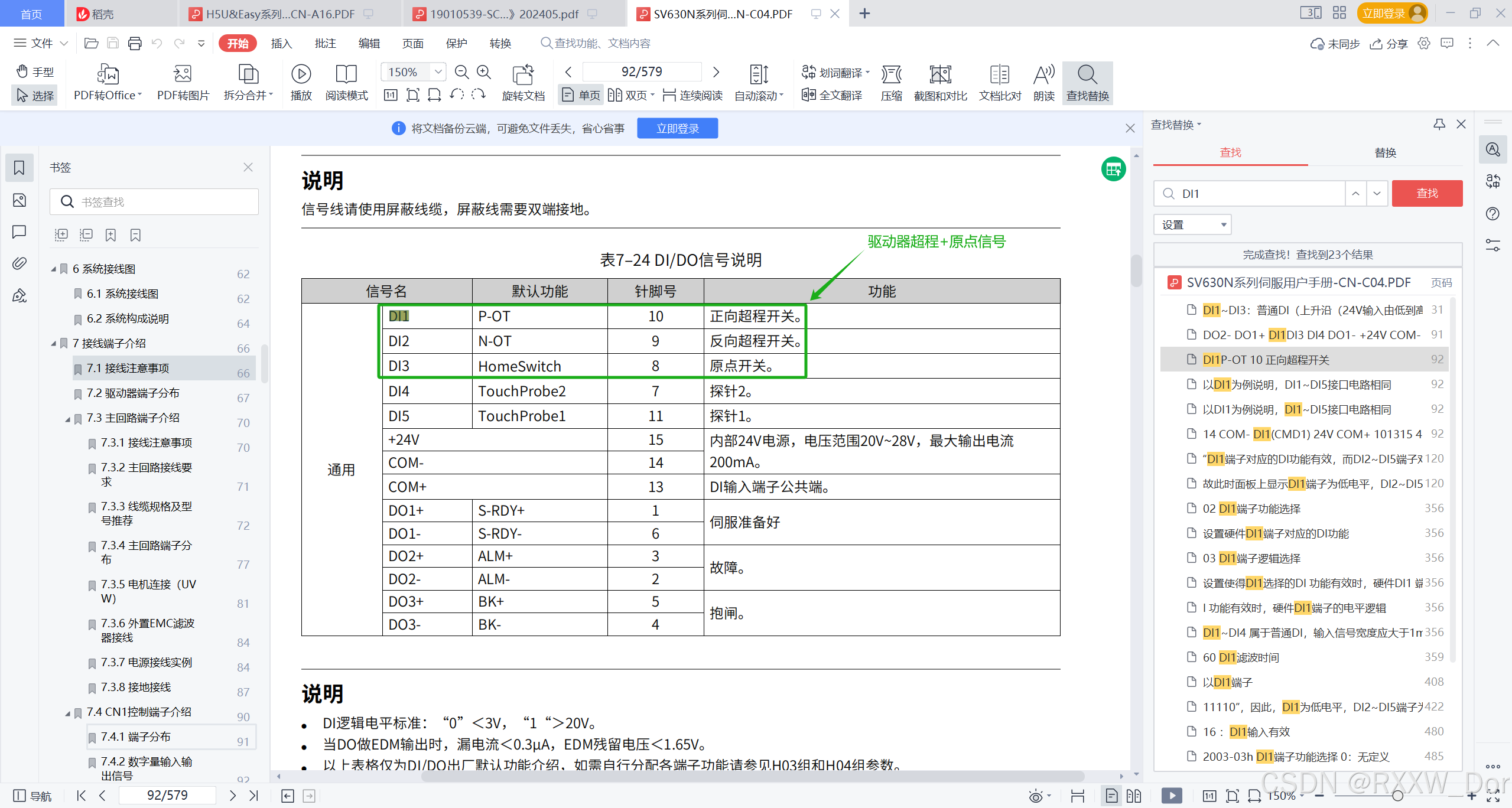Open the 截图和对比 screenshot tool

(939, 74)
